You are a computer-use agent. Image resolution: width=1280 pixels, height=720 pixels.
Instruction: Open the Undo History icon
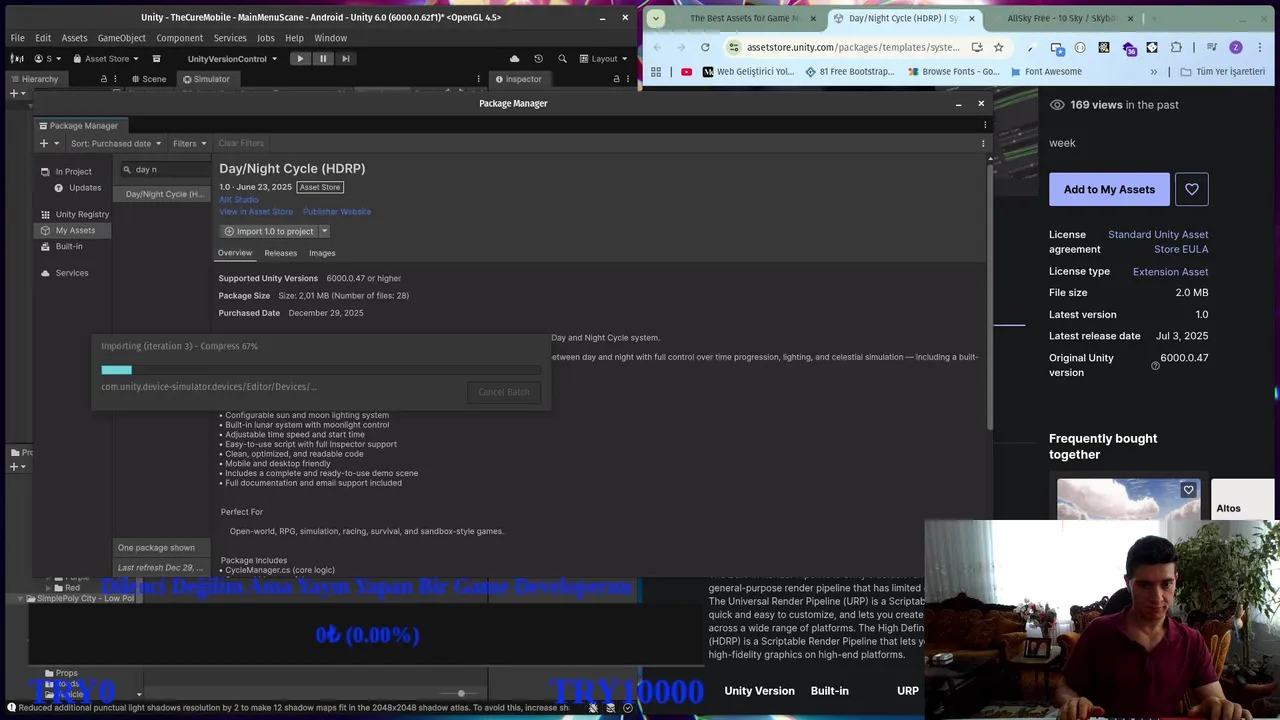click(538, 59)
